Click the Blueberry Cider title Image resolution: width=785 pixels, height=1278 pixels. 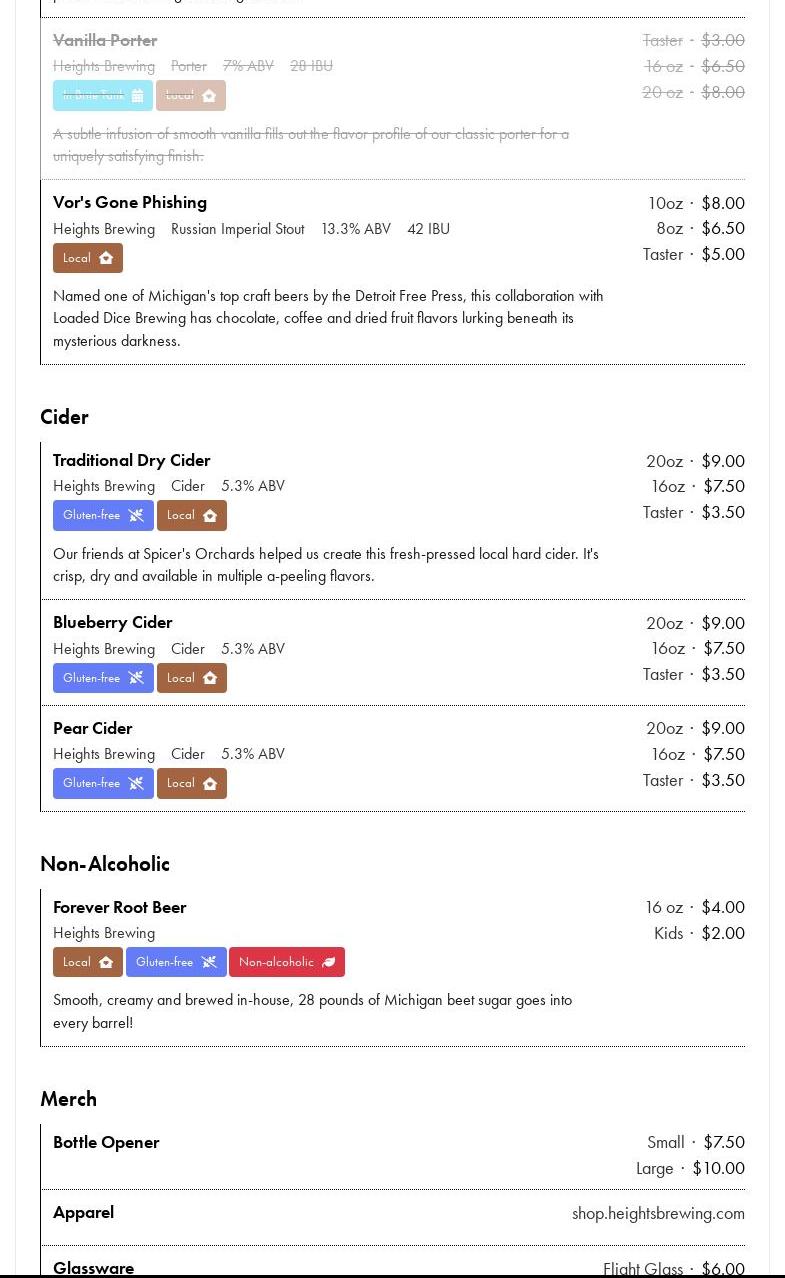[112, 622]
